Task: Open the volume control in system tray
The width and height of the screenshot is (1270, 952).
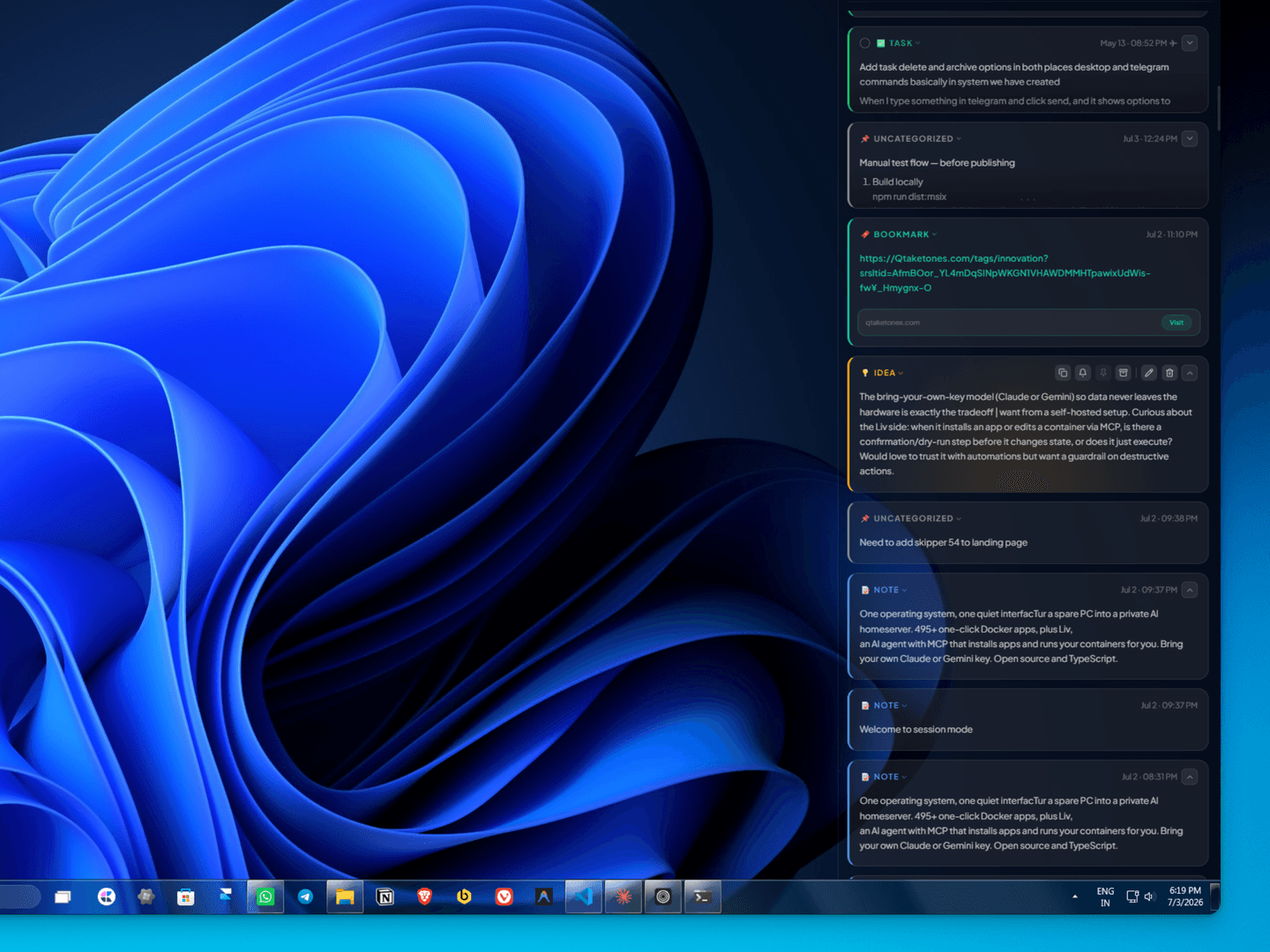Action: point(1149,897)
